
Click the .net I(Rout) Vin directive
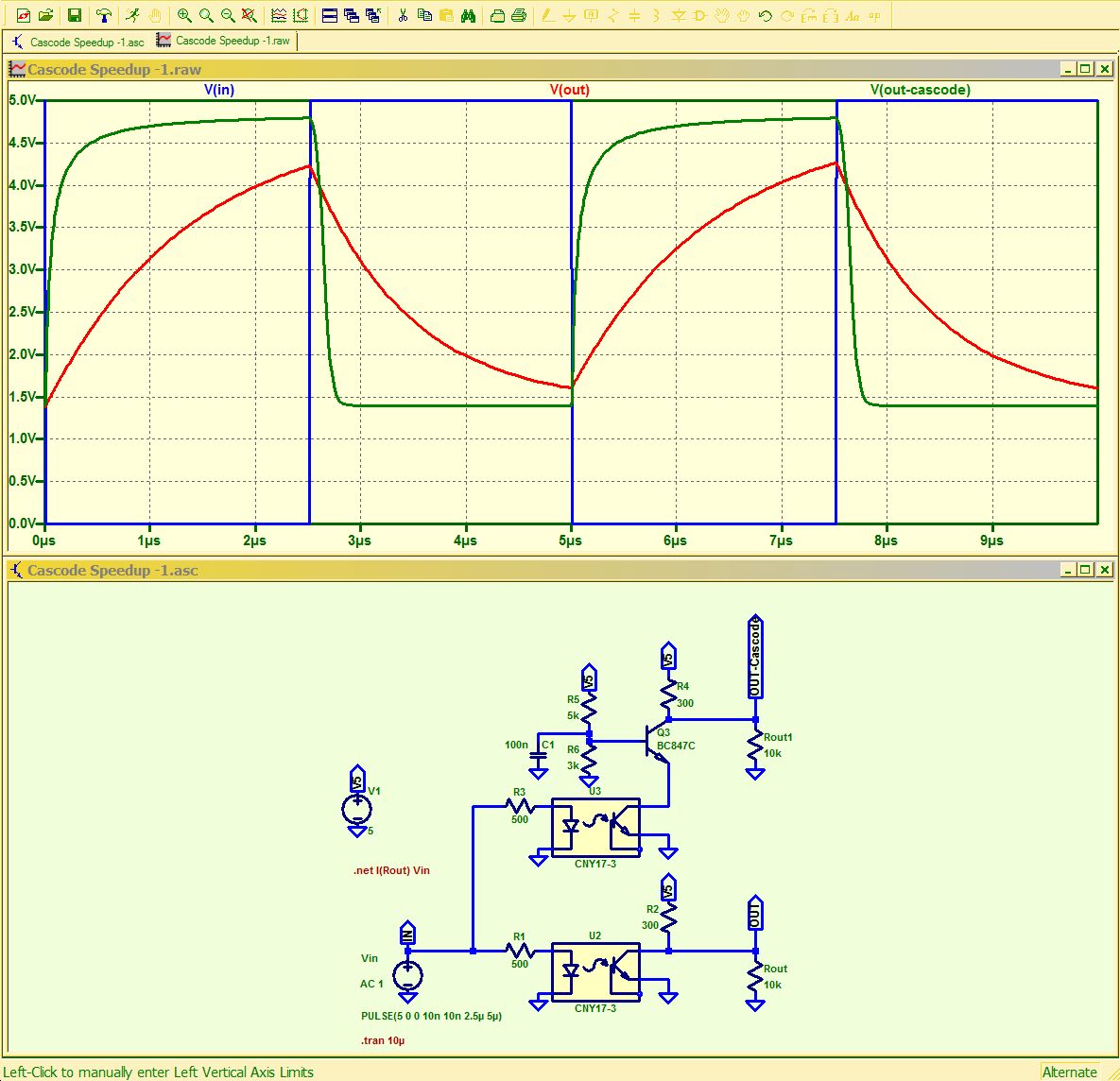[391, 870]
